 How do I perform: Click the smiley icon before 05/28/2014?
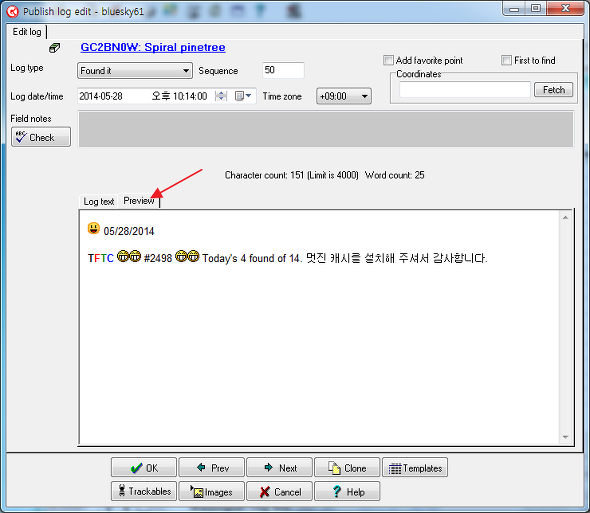click(x=94, y=228)
